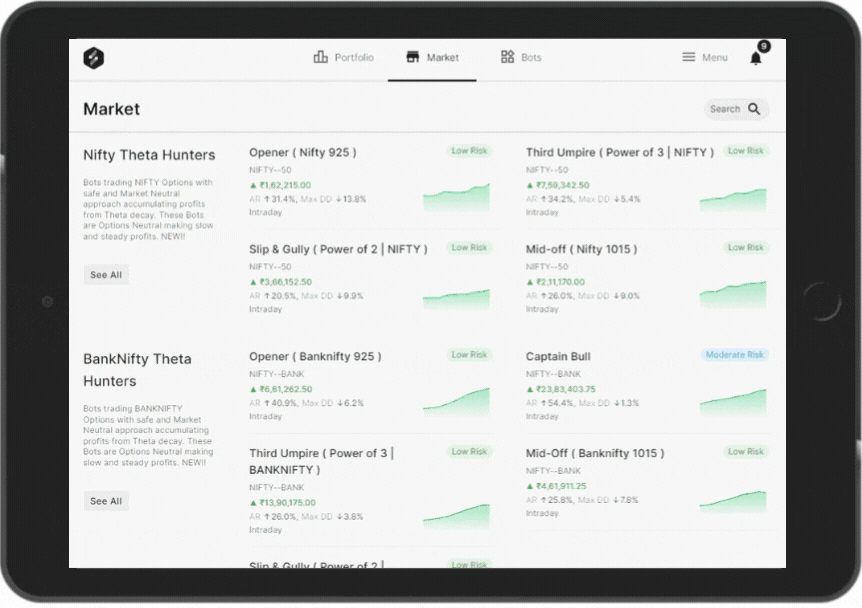Viewport: 862px width, 608px height.
Task: Click the ₹23,83,403.75 value
Action: click(x=566, y=389)
